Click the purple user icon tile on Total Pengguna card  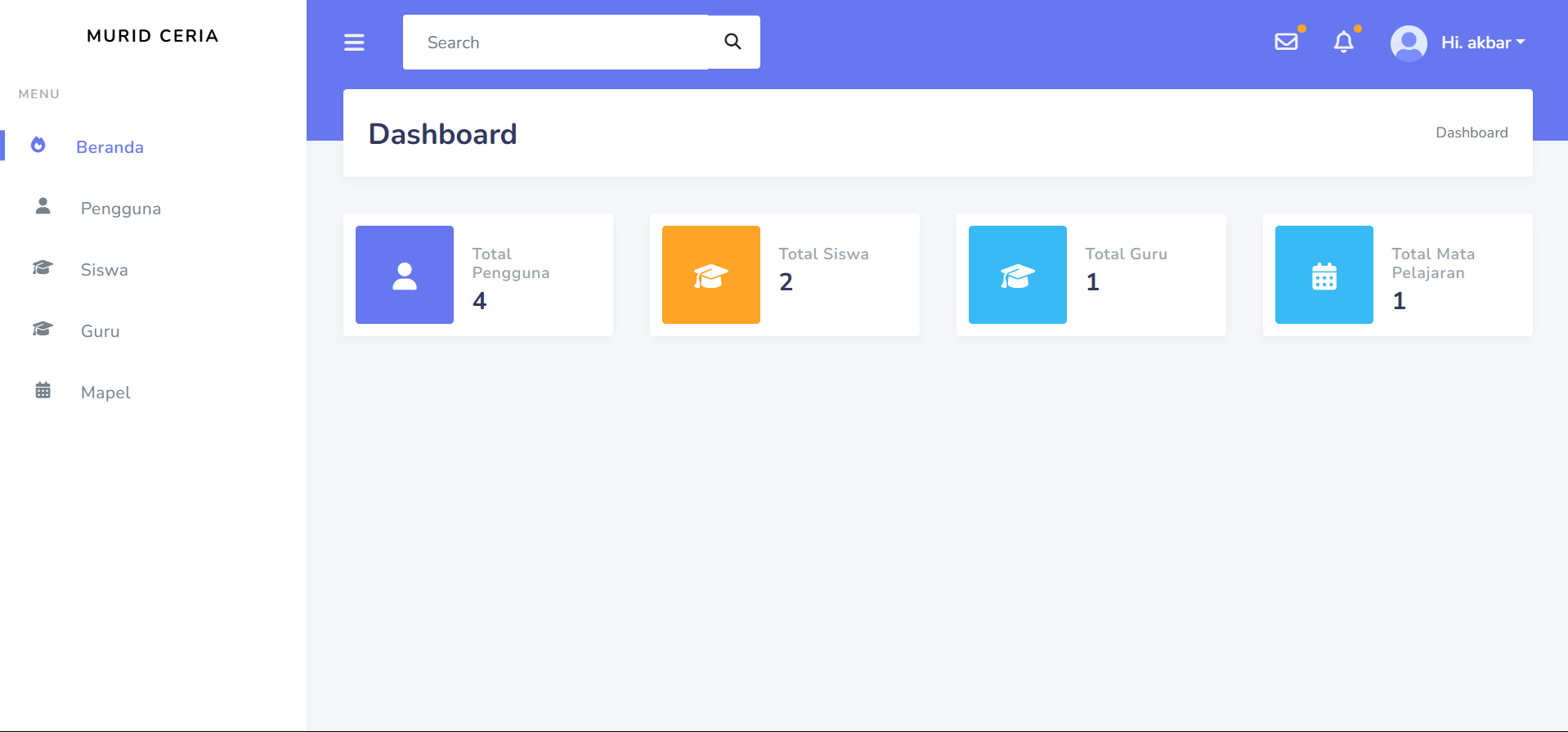[405, 275]
